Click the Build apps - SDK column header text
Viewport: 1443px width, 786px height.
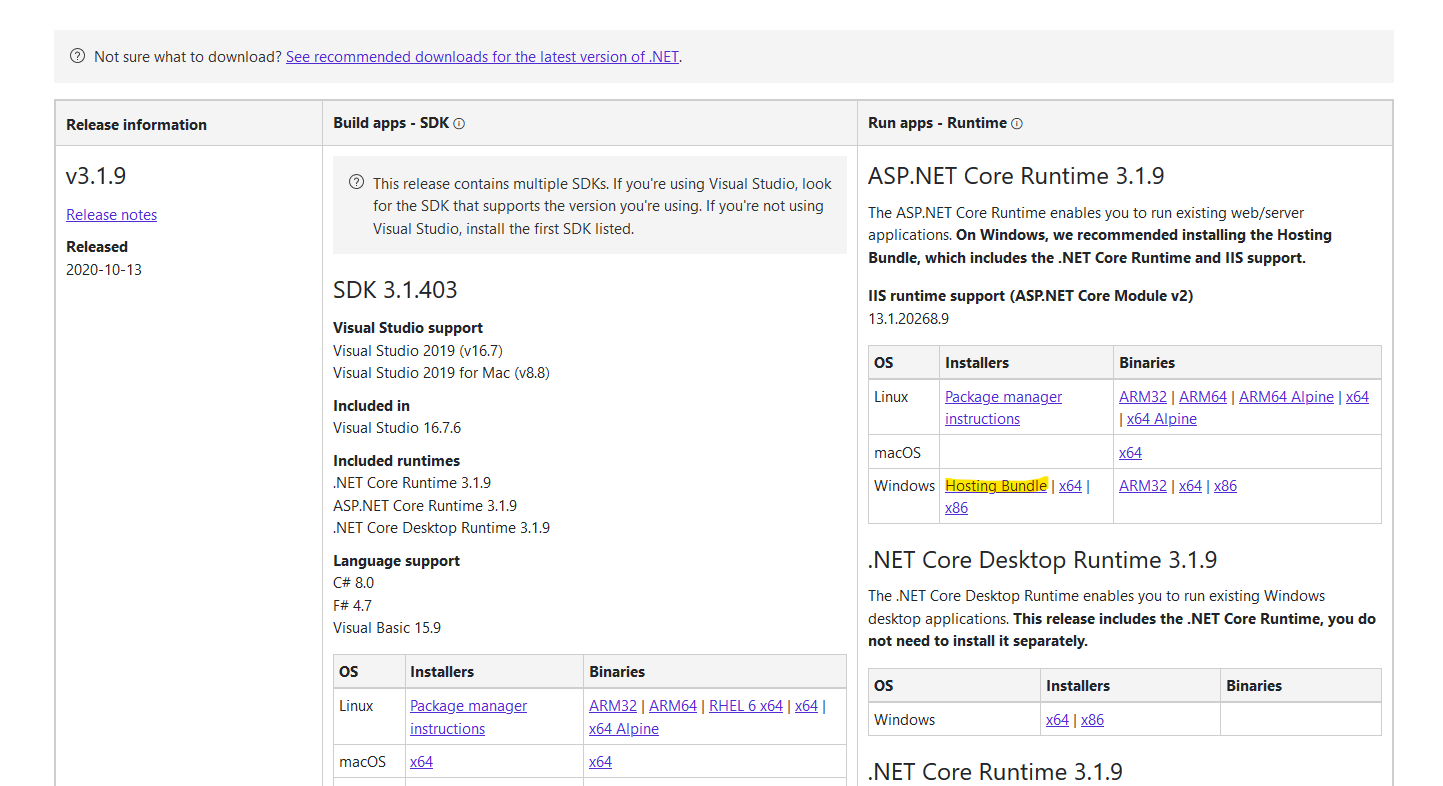pos(391,123)
